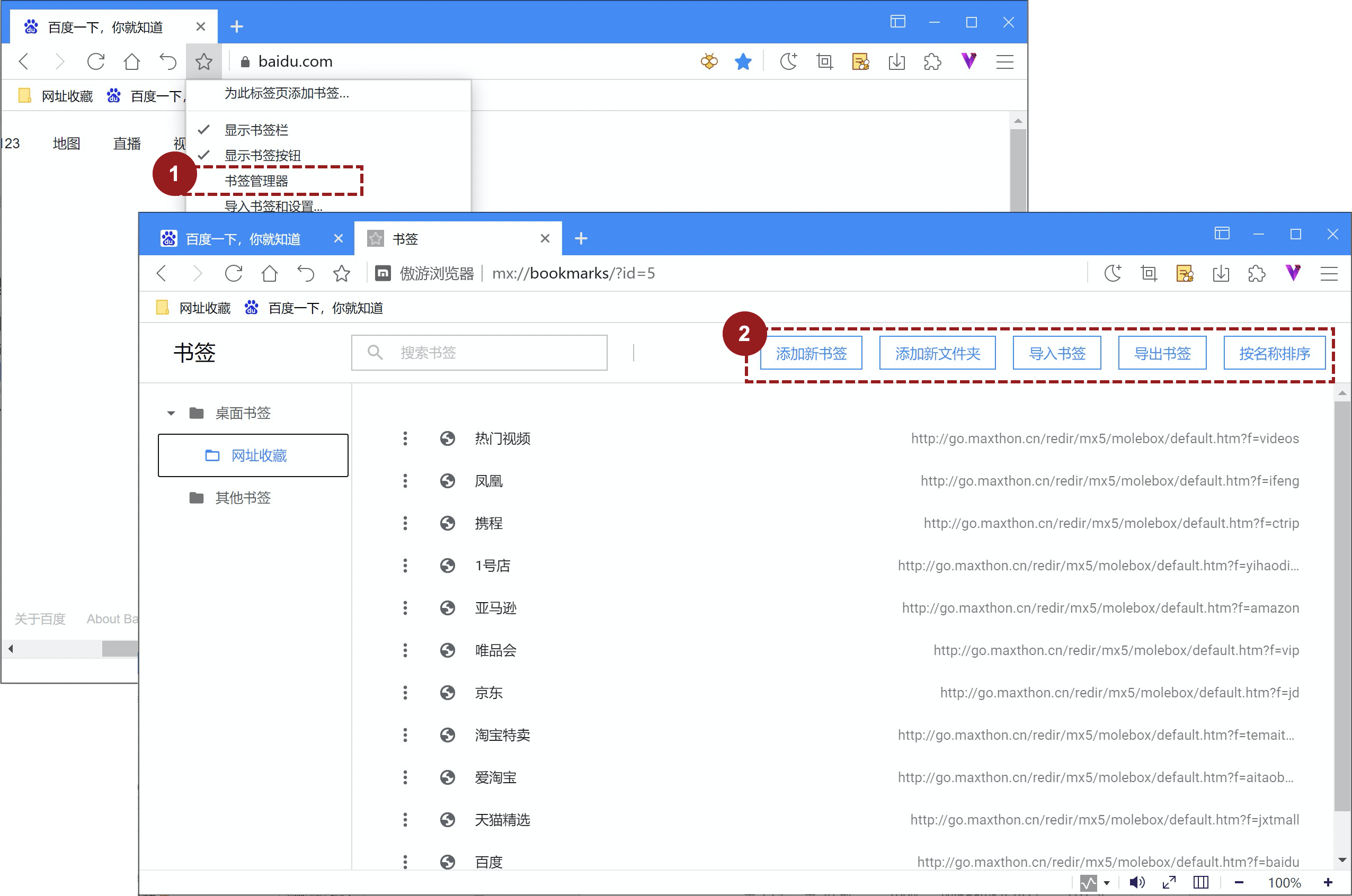This screenshot has width=1352, height=896.
Task: Click reload icon in back window toolbar
Action: (x=95, y=61)
